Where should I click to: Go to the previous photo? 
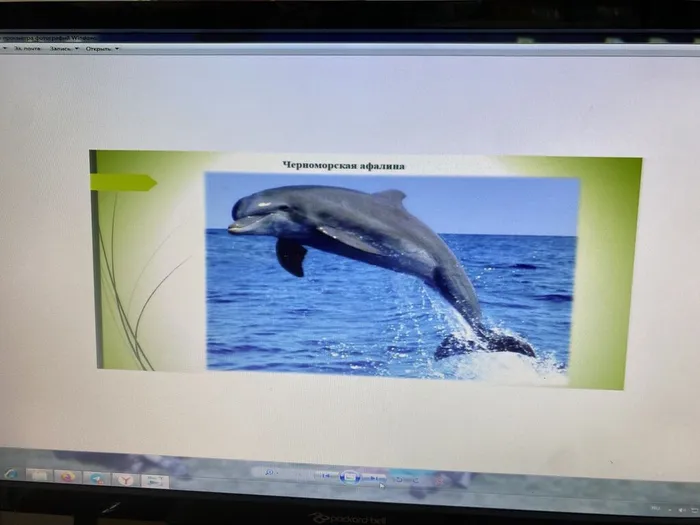(x=325, y=476)
